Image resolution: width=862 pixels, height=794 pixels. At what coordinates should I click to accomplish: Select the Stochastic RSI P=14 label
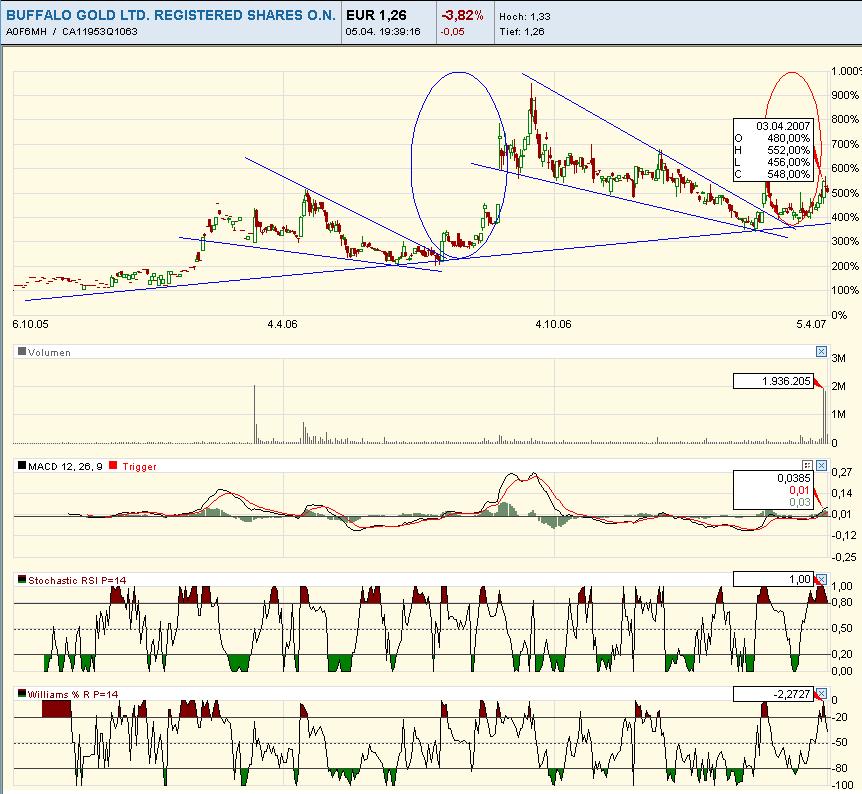point(77,580)
